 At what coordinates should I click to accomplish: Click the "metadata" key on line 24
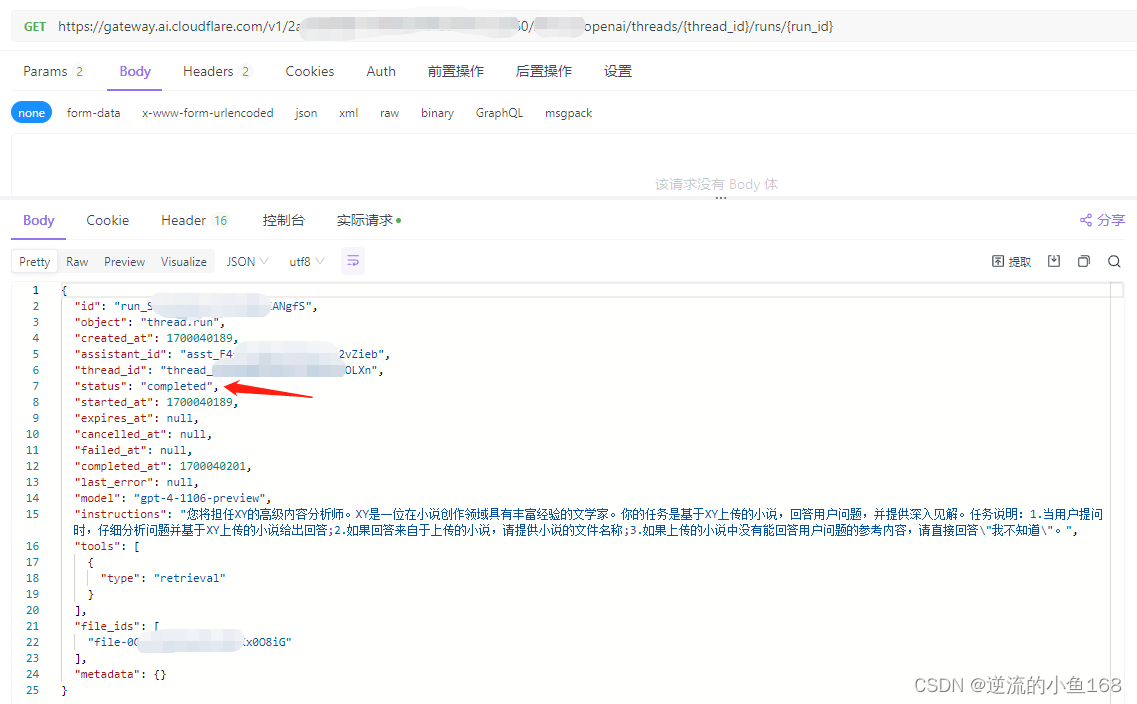[107, 674]
